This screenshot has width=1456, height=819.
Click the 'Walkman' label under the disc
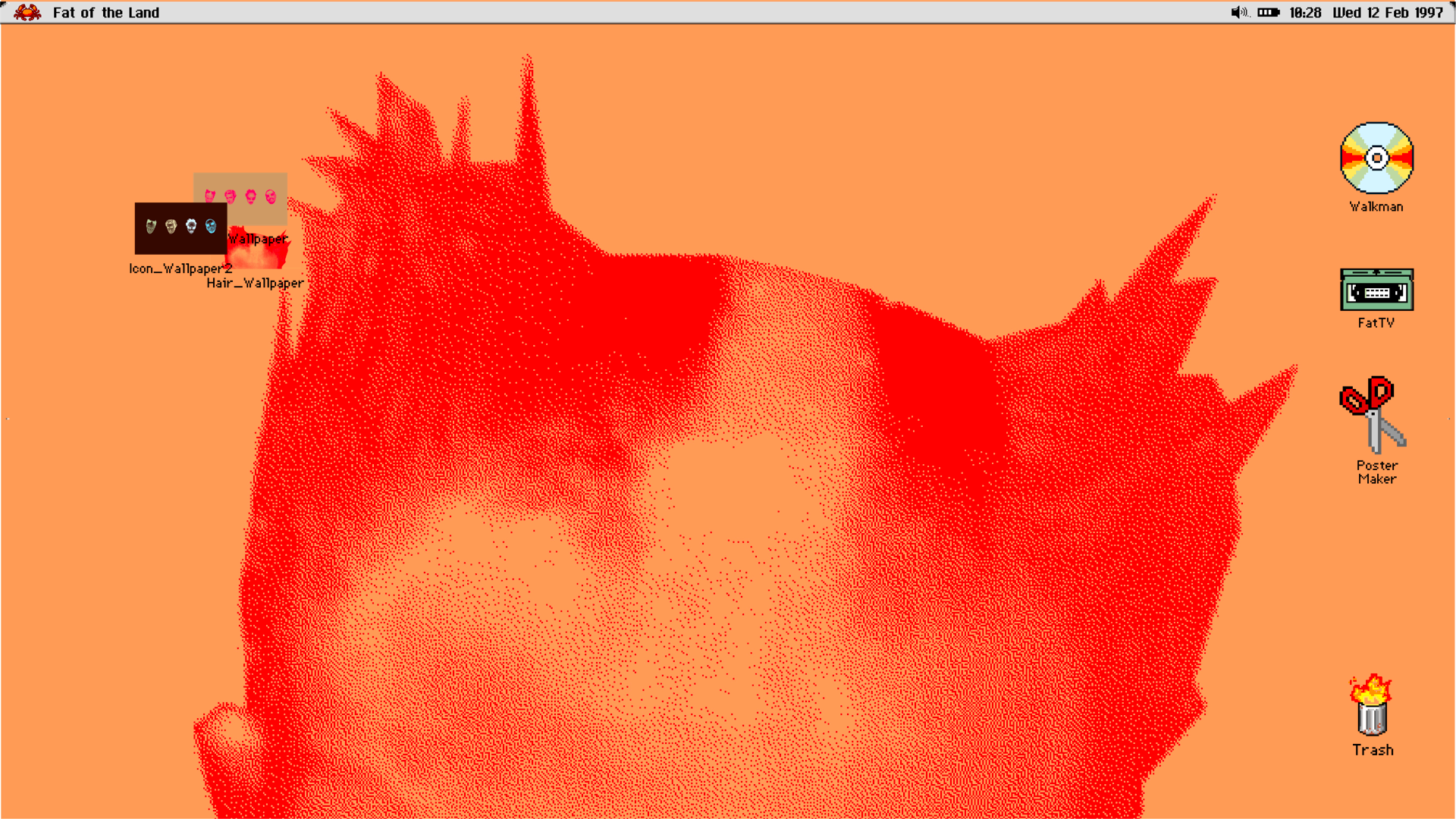[x=1376, y=206]
